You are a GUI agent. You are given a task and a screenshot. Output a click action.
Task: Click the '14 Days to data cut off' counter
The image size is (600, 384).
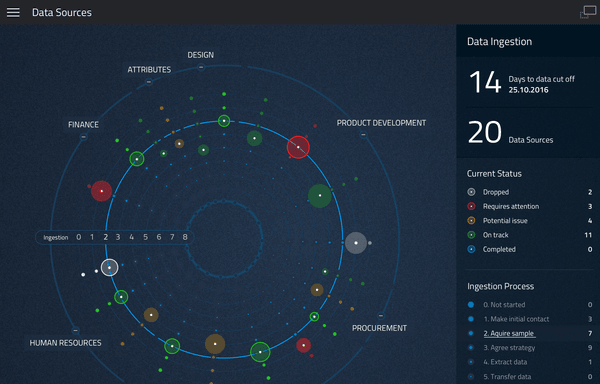[522, 82]
